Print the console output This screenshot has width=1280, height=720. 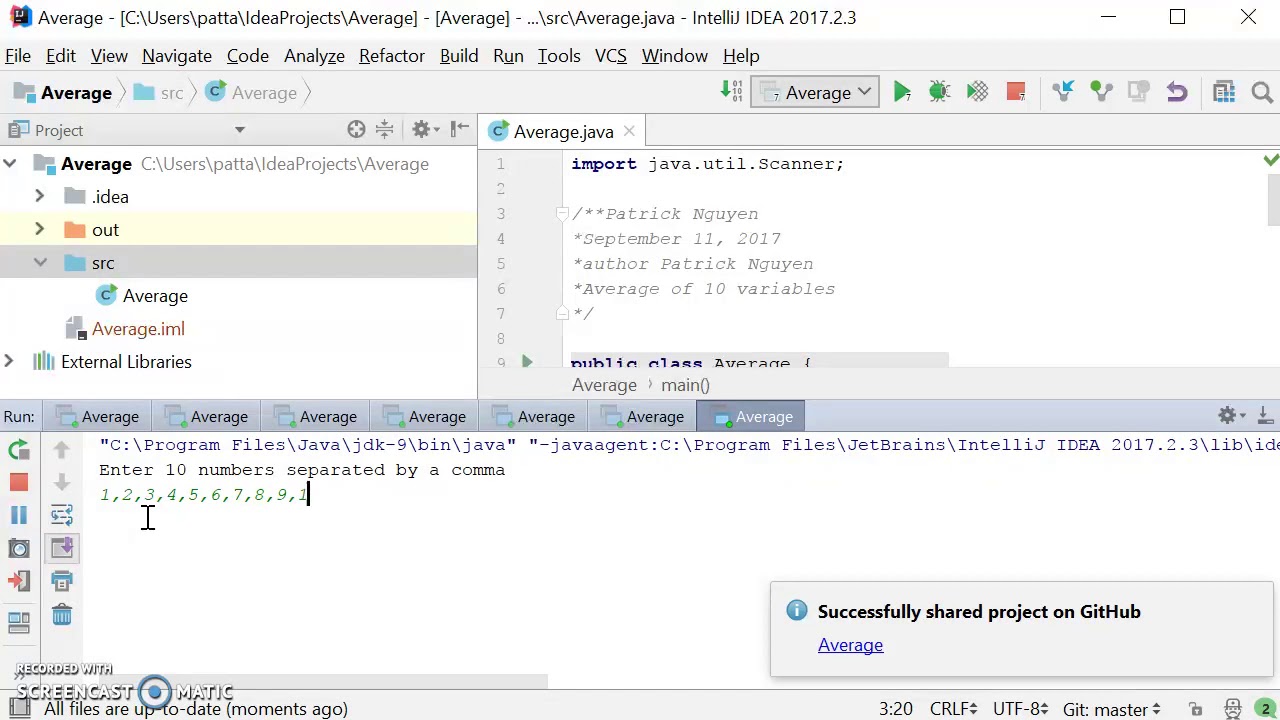pos(62,581)
